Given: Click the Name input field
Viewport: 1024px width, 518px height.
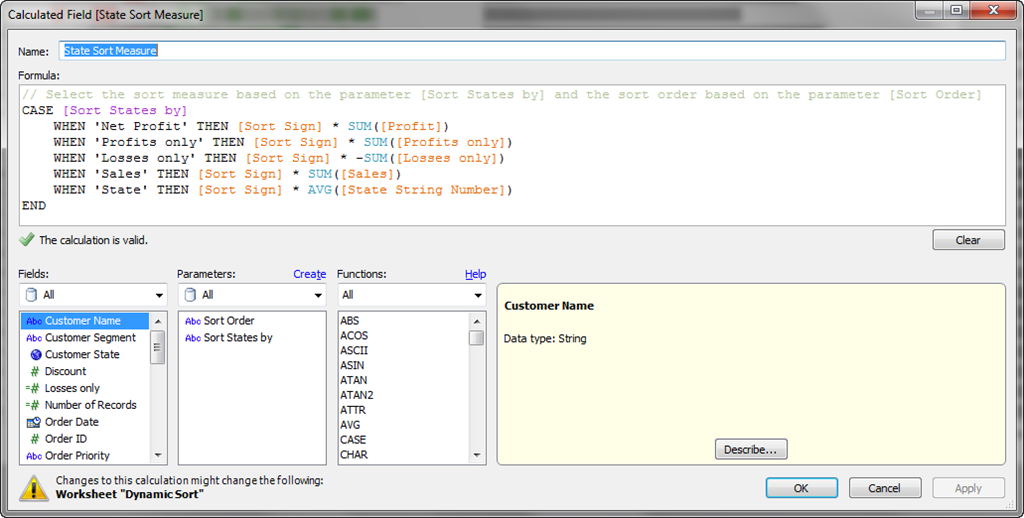Looking at the screenshot, I should 532,50.
